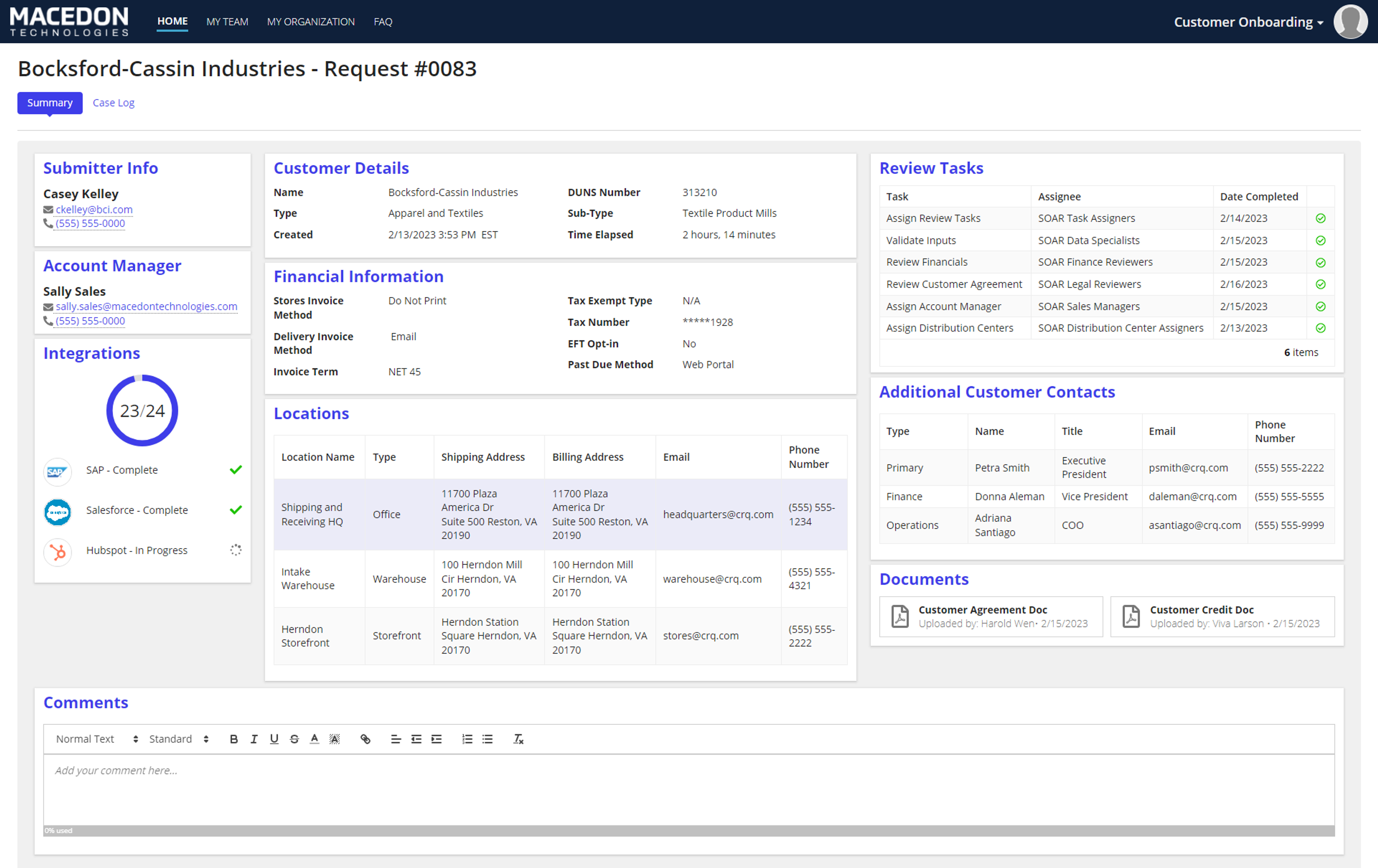Apply underline formatting in comment editor
The width and height of the screenshot is (1378, 868).
[274, 739]
